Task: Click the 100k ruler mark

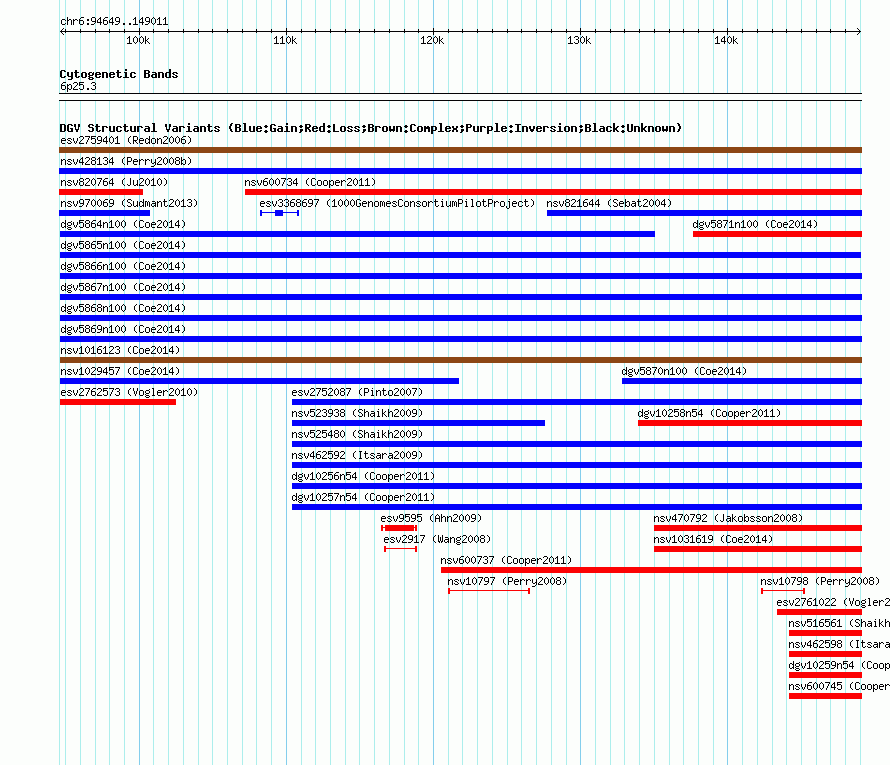Action: tap(138, 40)
